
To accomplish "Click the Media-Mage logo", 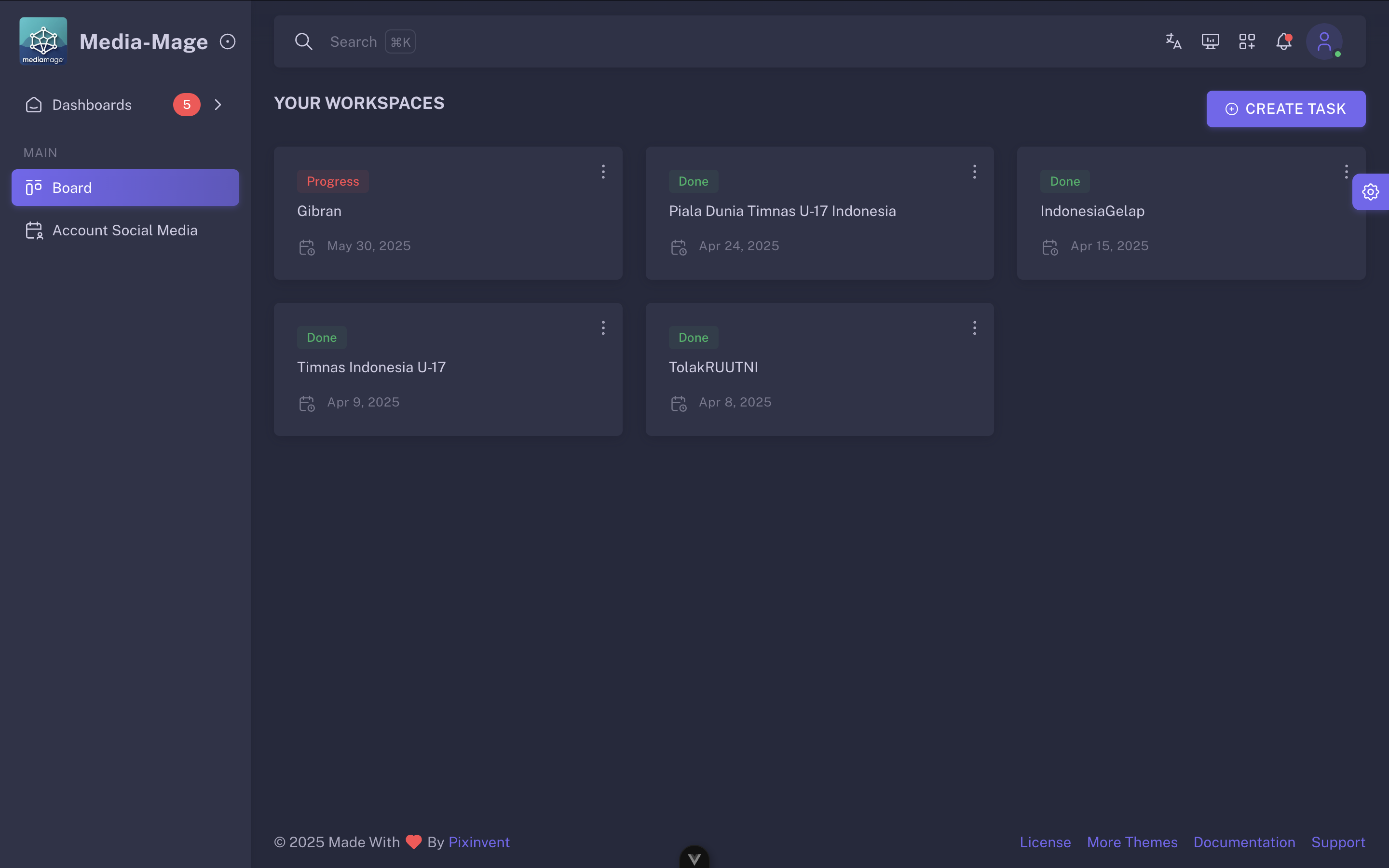I will pos(43,41).
